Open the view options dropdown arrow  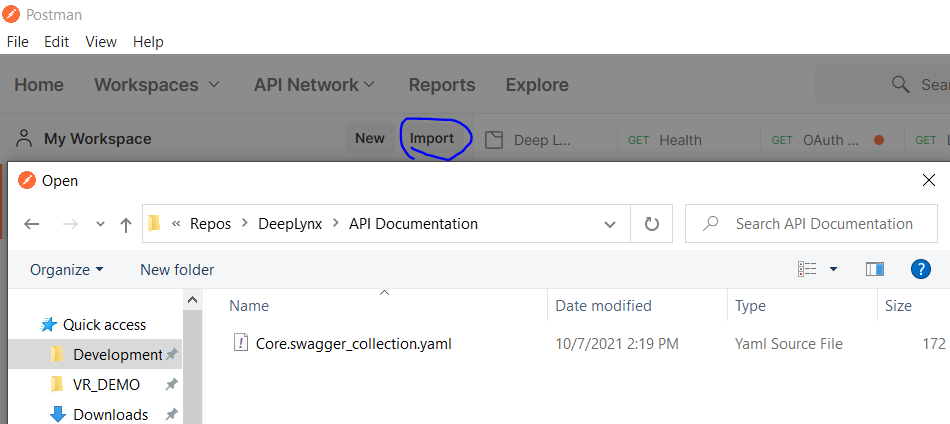834,269
